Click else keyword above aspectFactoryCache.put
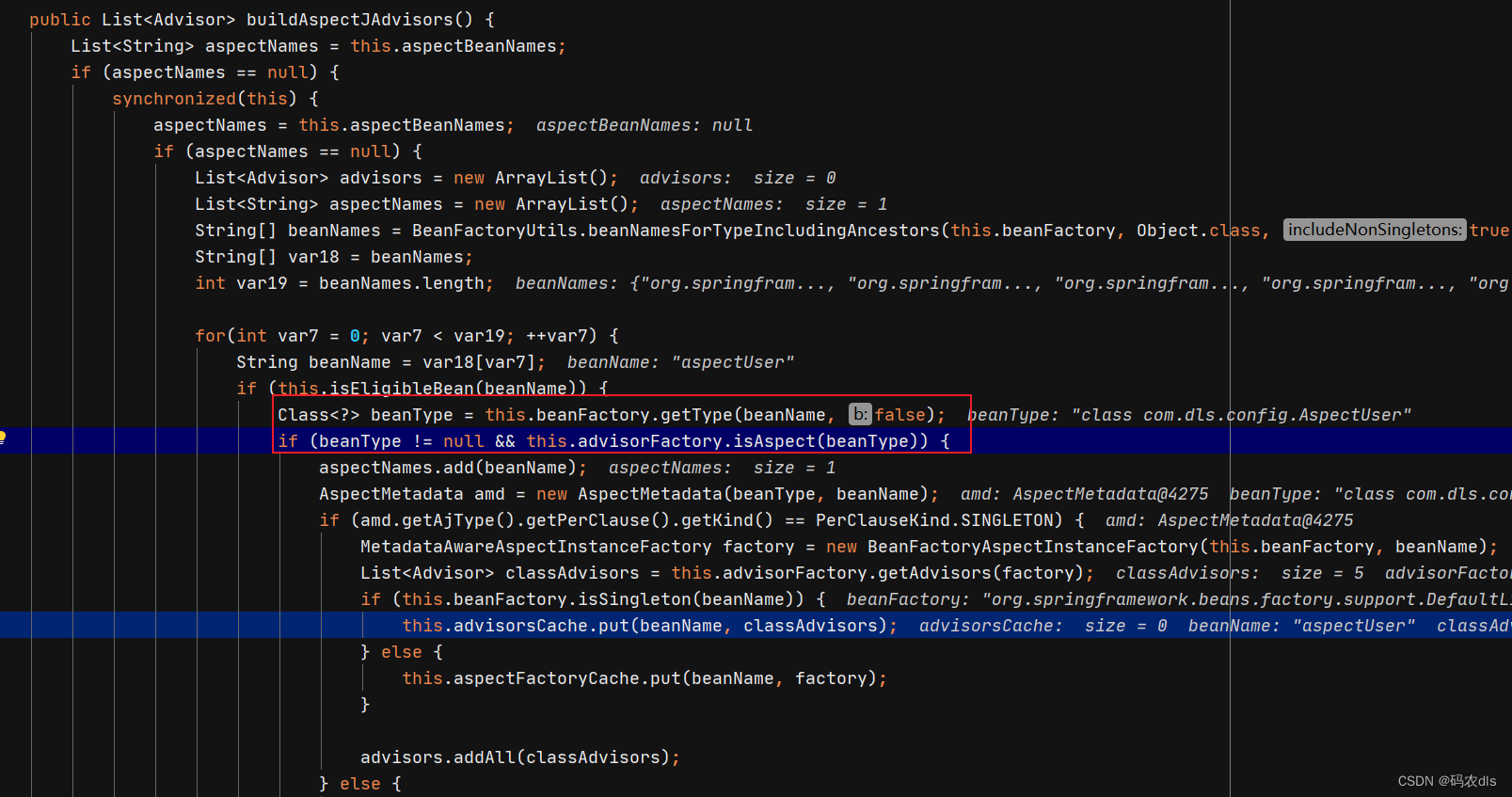This screenshot has height=797, width=1512. tap(402, 652)
